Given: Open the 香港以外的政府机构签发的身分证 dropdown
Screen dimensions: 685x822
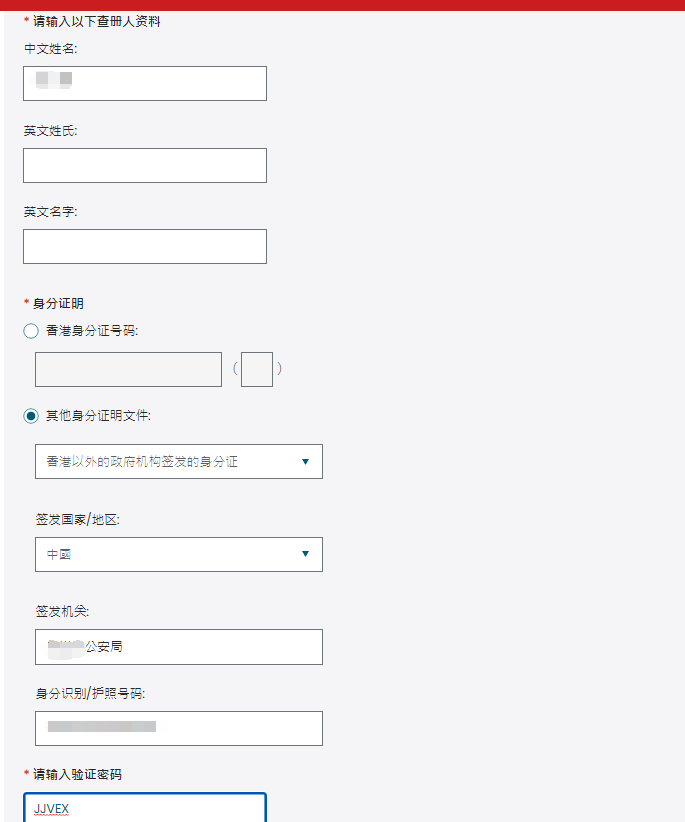Looking at the screenshot, I should [x=179, y=461].
